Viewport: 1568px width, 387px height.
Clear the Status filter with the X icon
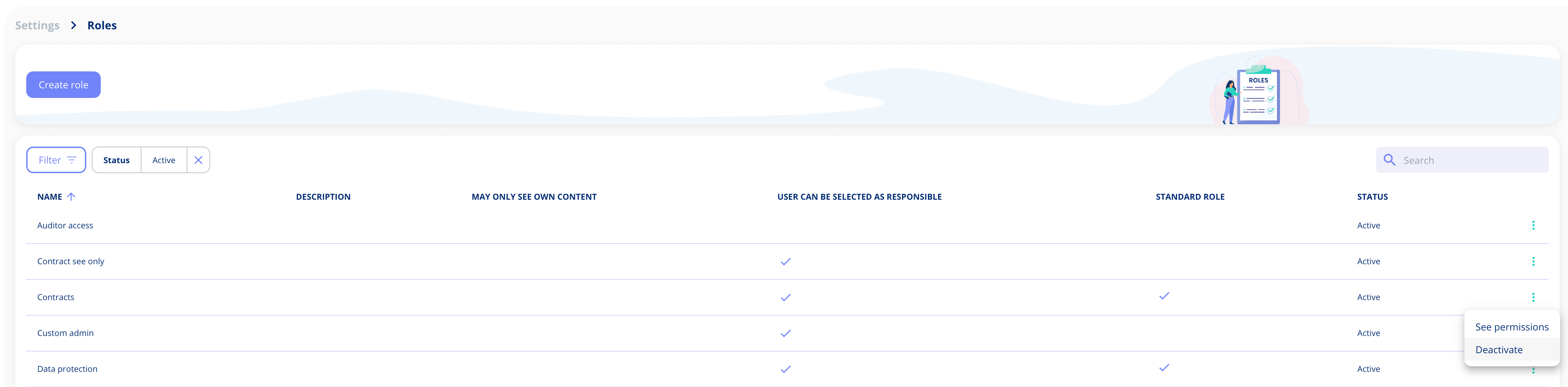point(198,159)
